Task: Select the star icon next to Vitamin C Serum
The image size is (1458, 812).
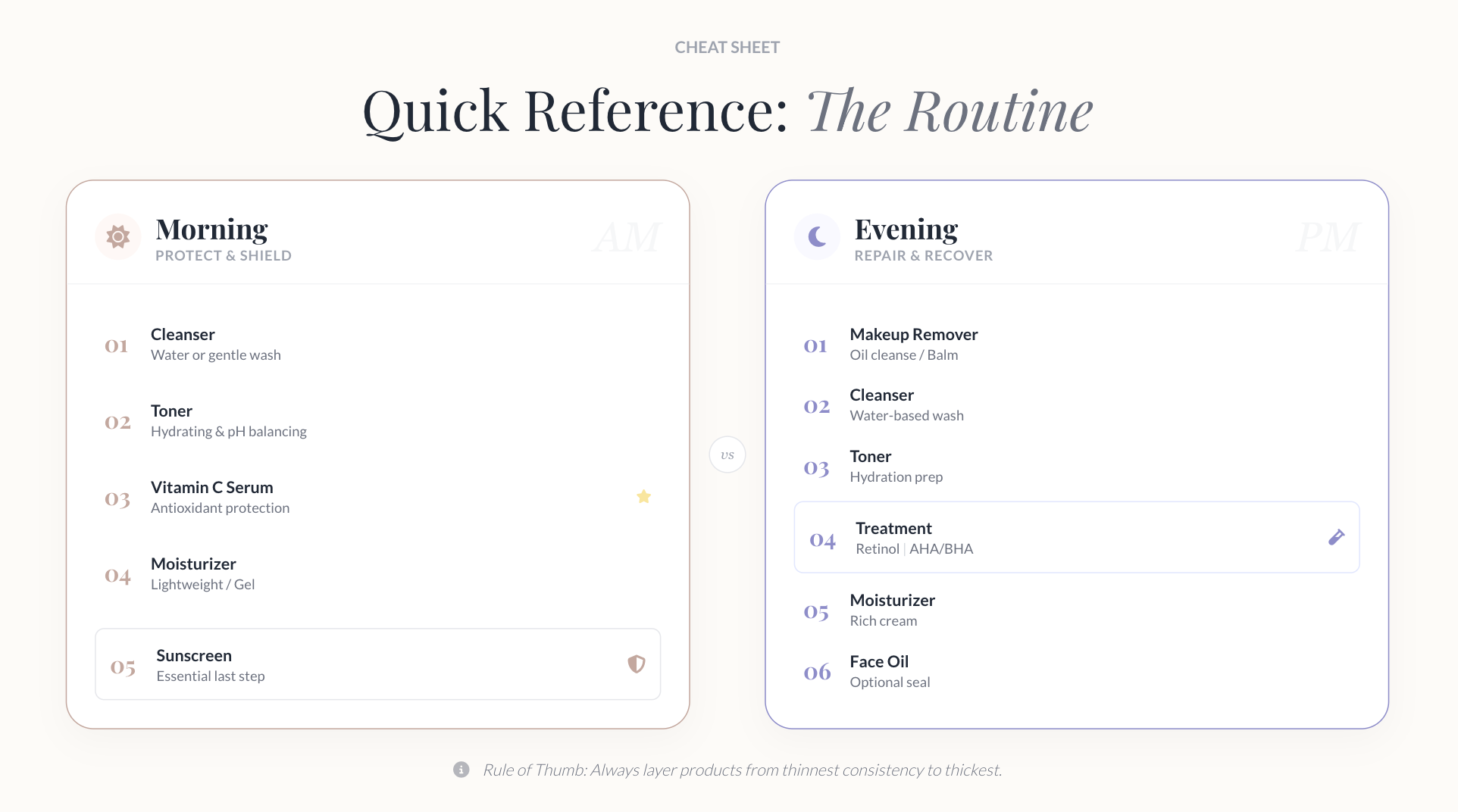Action: point(643,496)
